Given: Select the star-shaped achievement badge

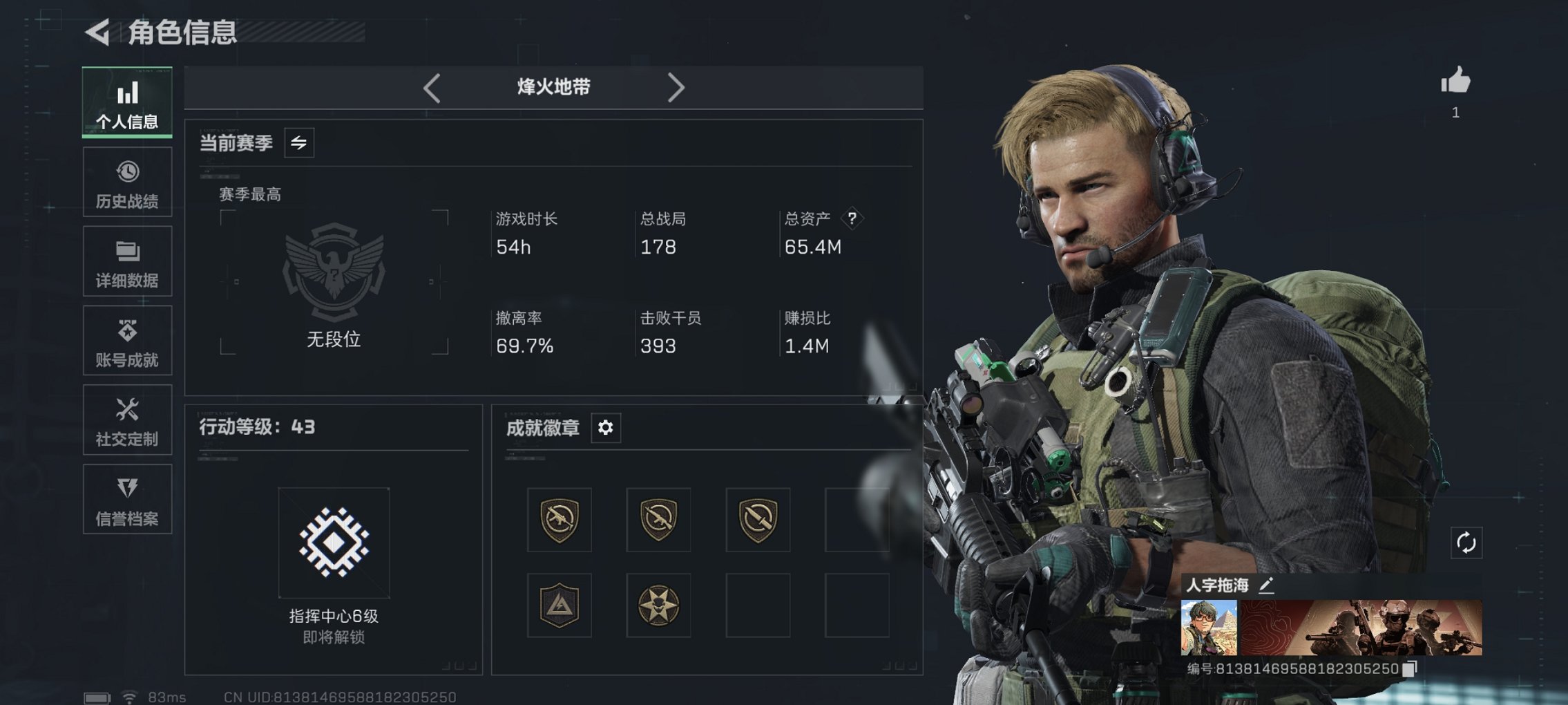Looking at the screenshot, I should click(658, 605).
